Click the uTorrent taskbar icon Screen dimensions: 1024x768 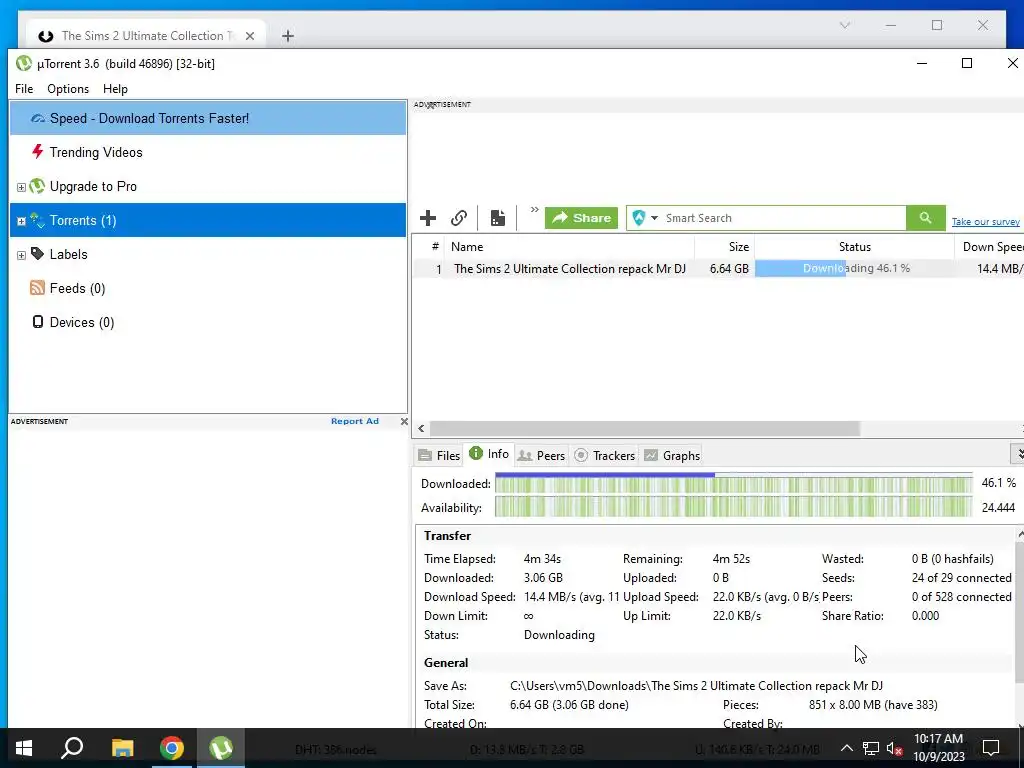[221, 748]
